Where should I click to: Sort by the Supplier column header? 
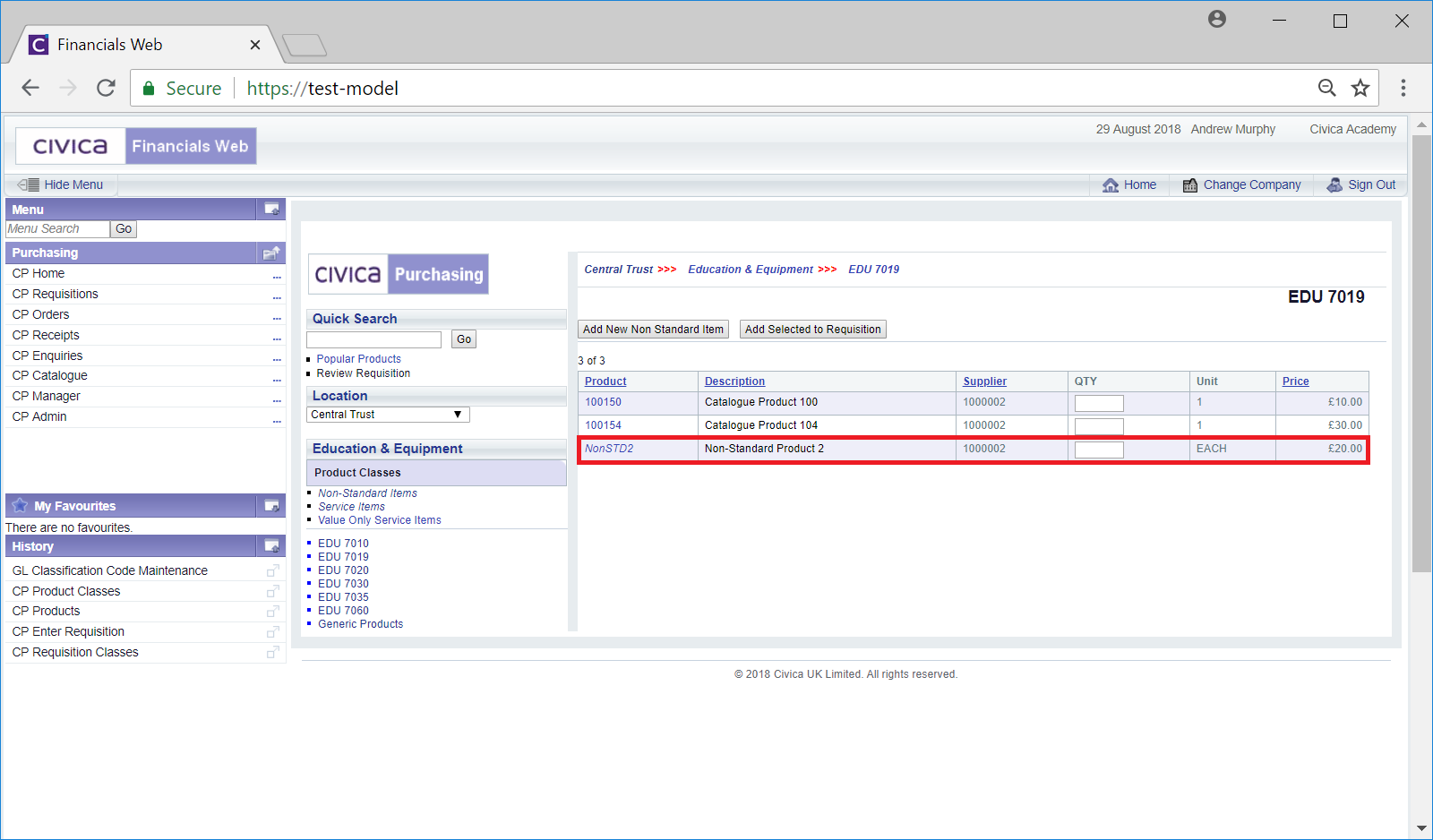[984, 381]
